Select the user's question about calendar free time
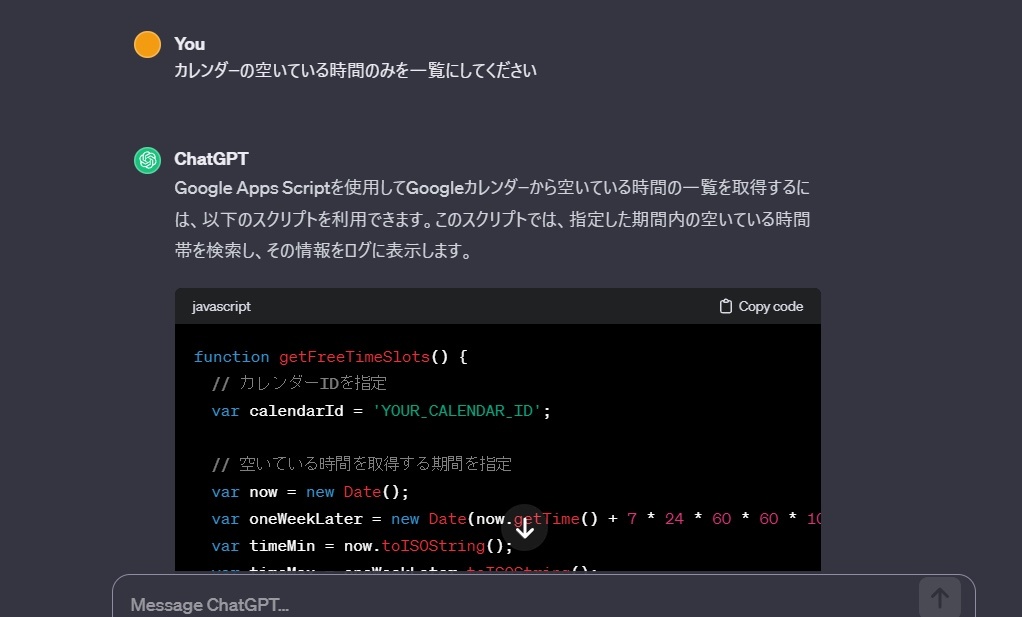This screenshot has height=617, width=1022. [x=355, y=70]
